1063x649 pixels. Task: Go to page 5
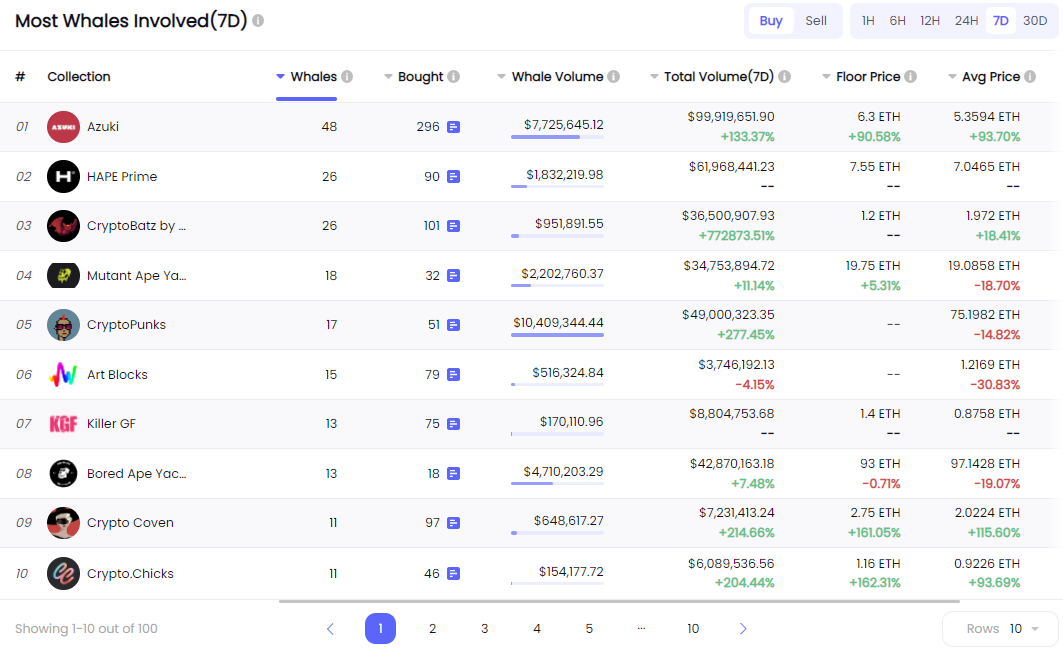tap(589, 629)
